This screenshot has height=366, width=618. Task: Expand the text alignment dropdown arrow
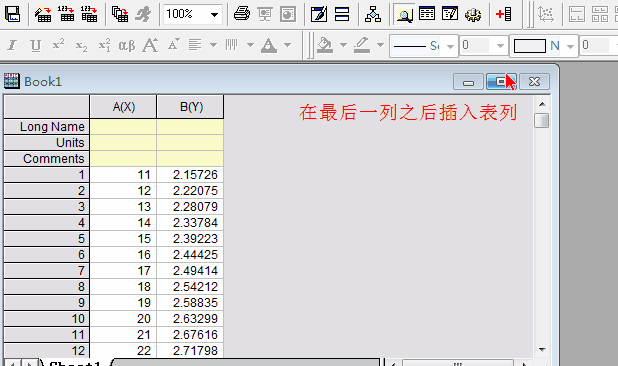(213, 45)
